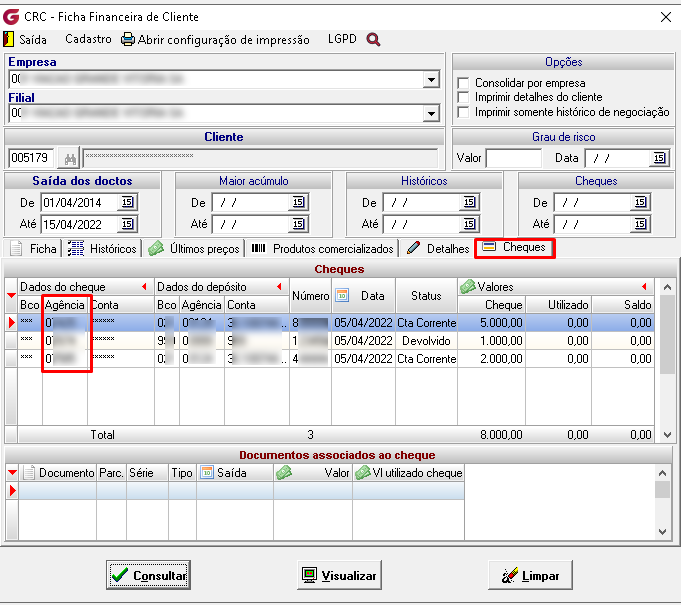Toggle Imprimir somente histórico de negociação
The width and height of the screenshot is (681, 605).
click(463, 112)
